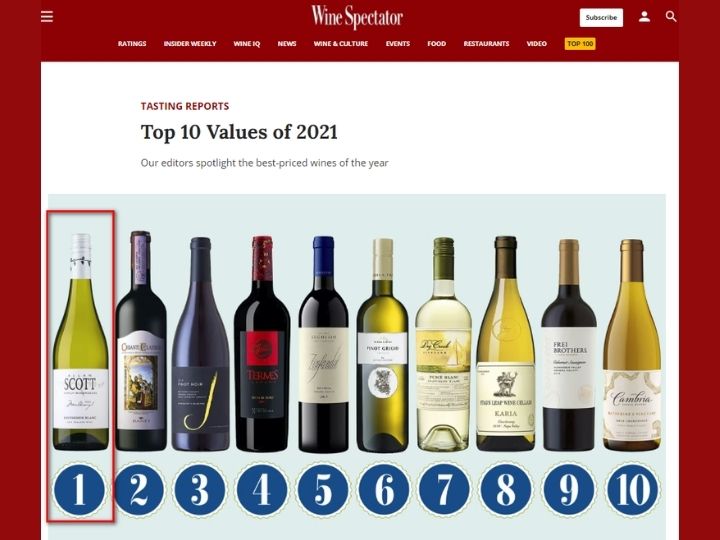Open the Restaurants nav item
Image resolution: width=720 pixels, height=540 pixels.
click(x=486, y=44)
